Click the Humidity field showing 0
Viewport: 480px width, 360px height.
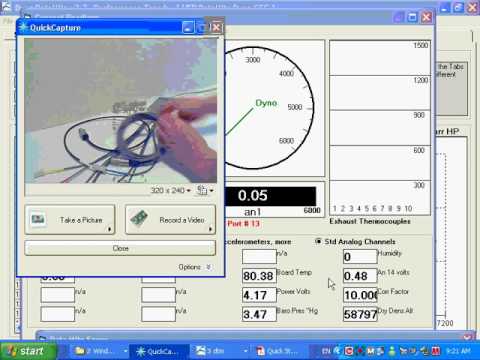pyautogui.click(x=360, y=257)
